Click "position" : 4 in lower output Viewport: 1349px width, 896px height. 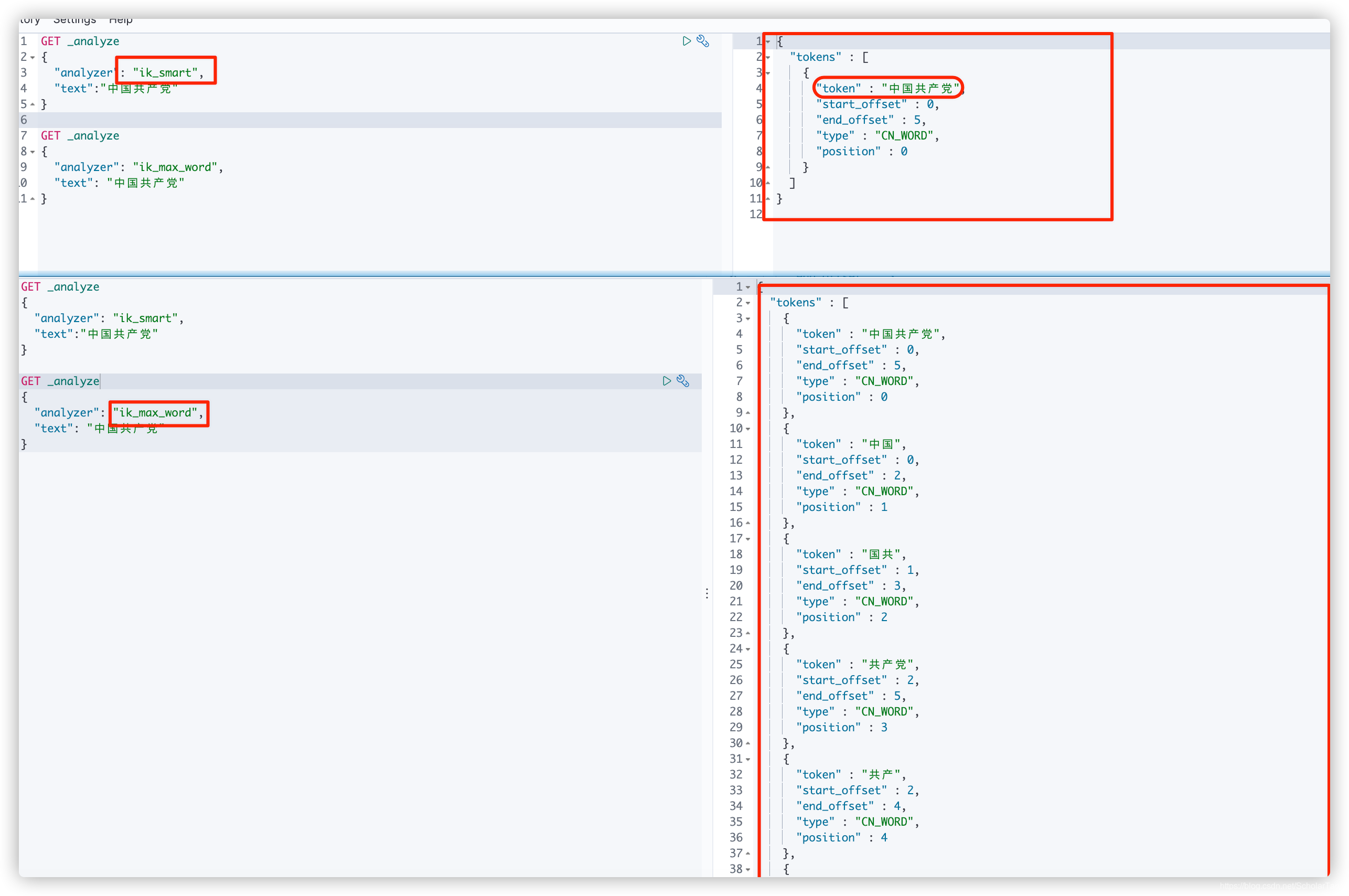(x=842, y=838)
